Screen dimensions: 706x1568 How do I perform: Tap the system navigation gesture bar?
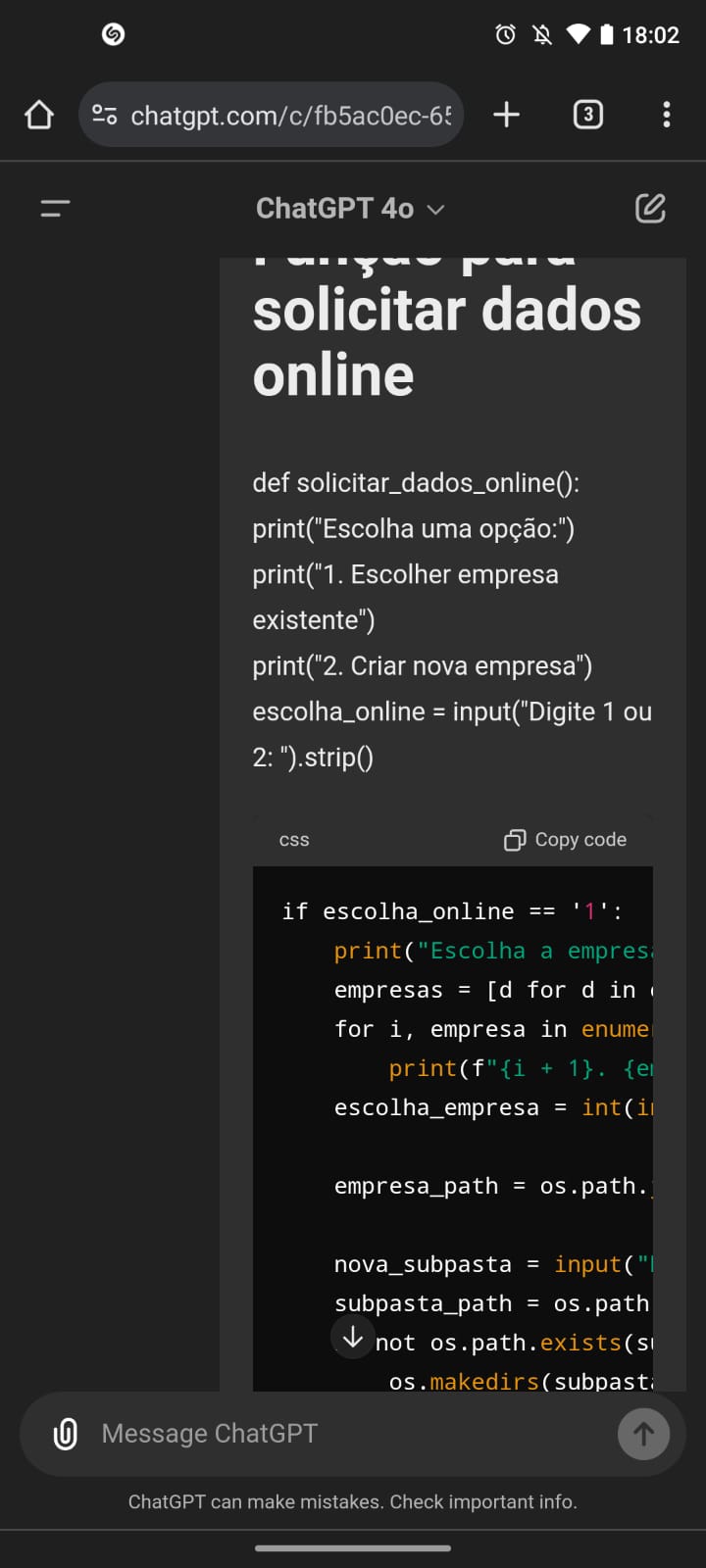click(353, 1548)
